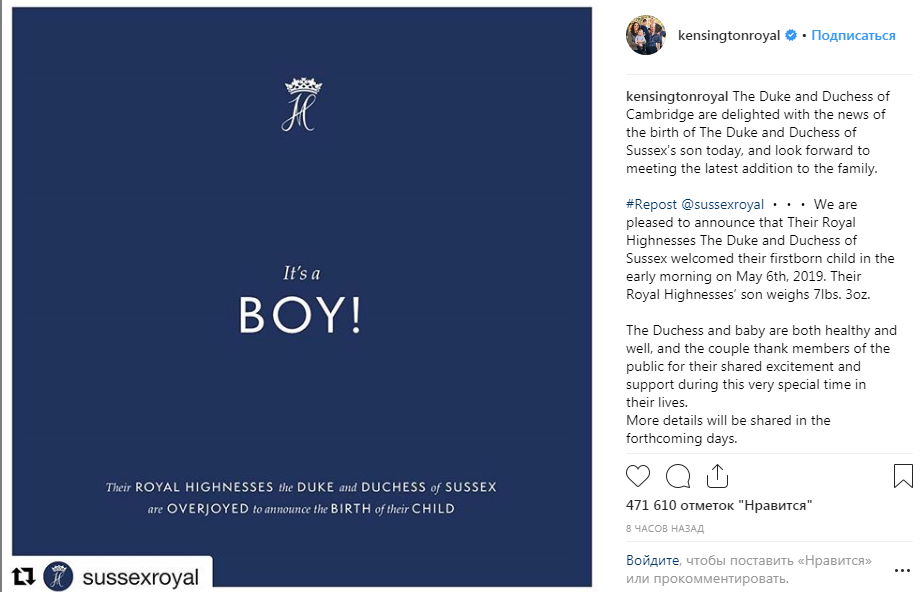
Task: Click the Войдите login link
Action: (652, 561)
